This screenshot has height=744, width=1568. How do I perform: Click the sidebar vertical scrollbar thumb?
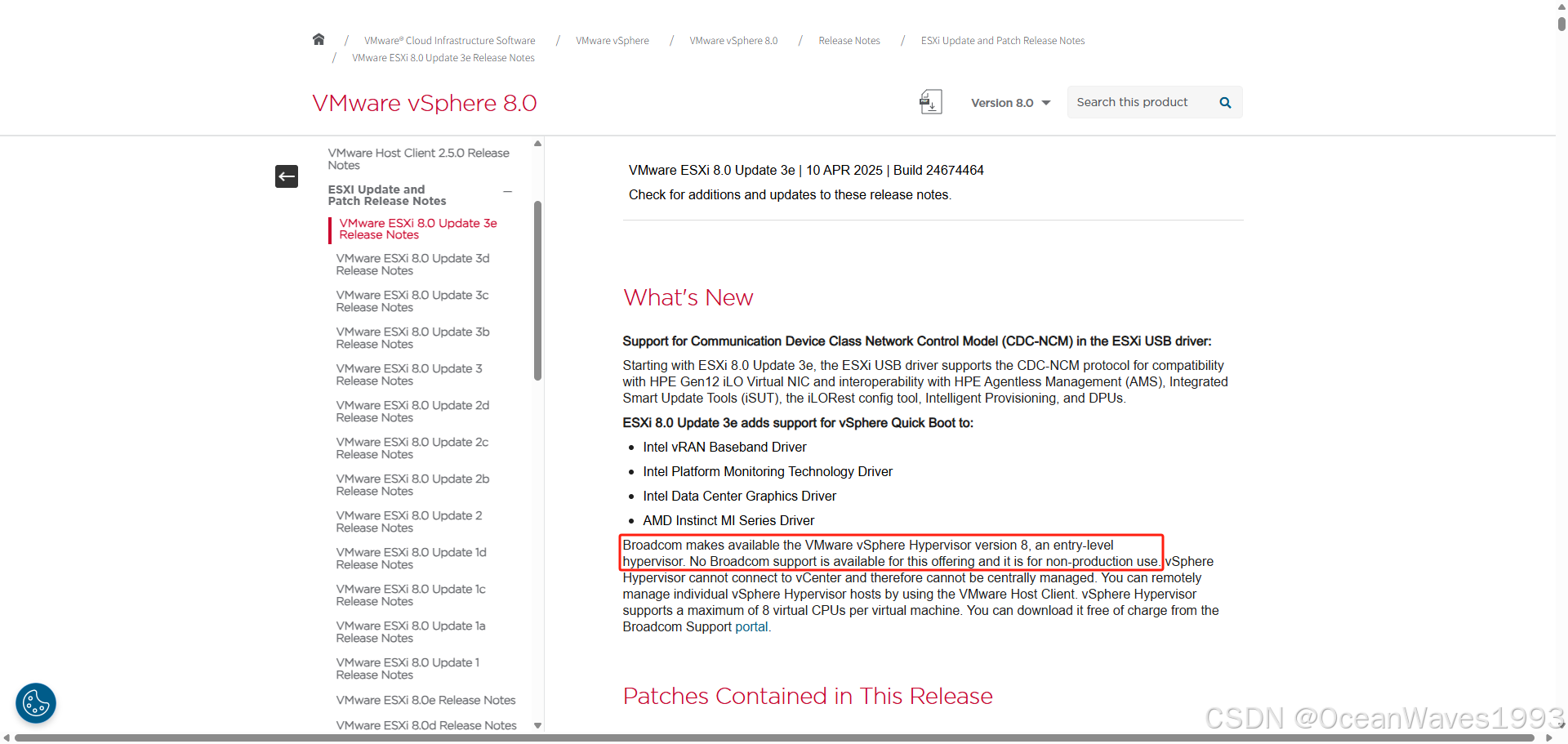[x=537, y=291]
